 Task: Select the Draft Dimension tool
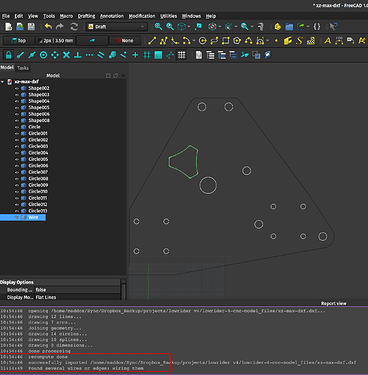(x=339, y=41)
